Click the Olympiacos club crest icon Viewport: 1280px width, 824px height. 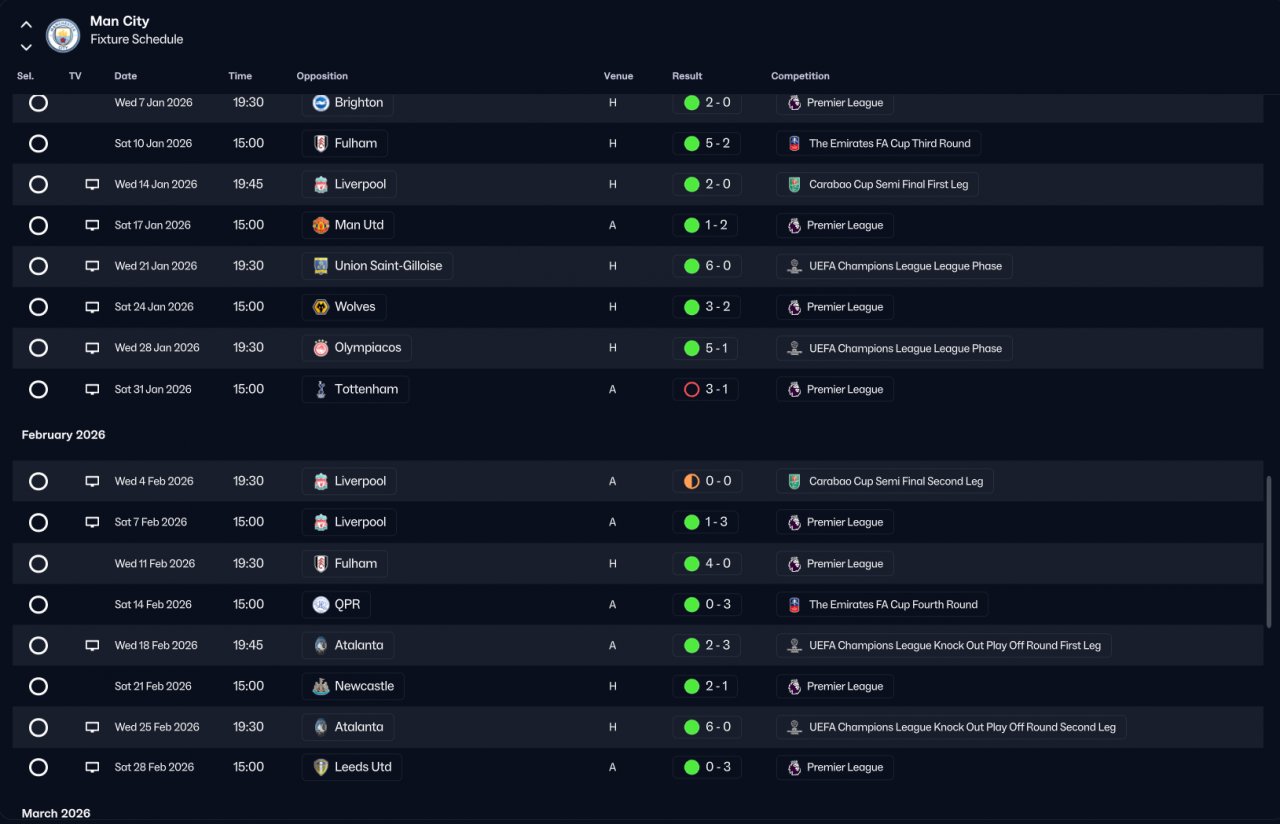(x=320, y=348)
